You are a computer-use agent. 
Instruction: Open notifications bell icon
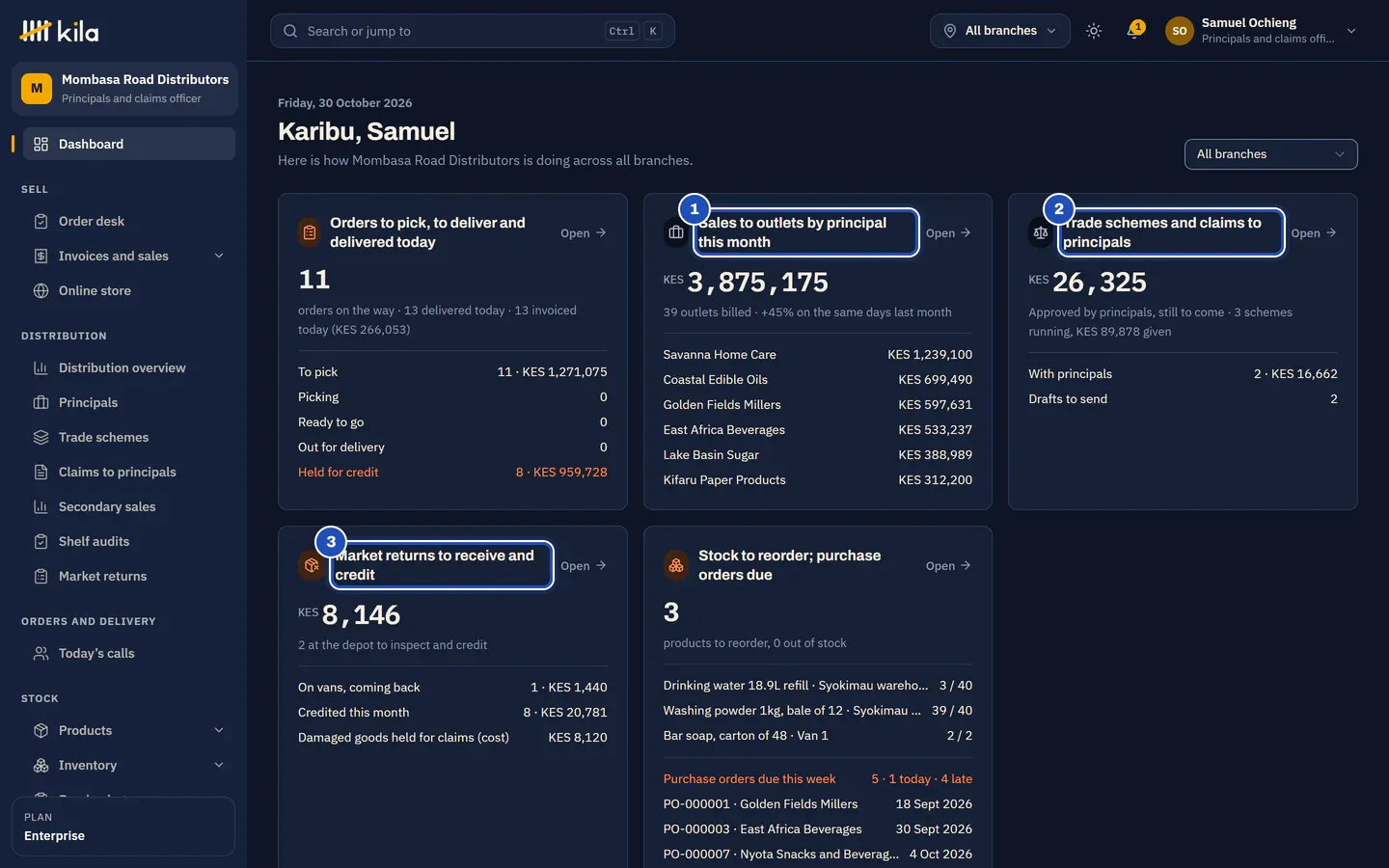click(x=1134, y=31)
